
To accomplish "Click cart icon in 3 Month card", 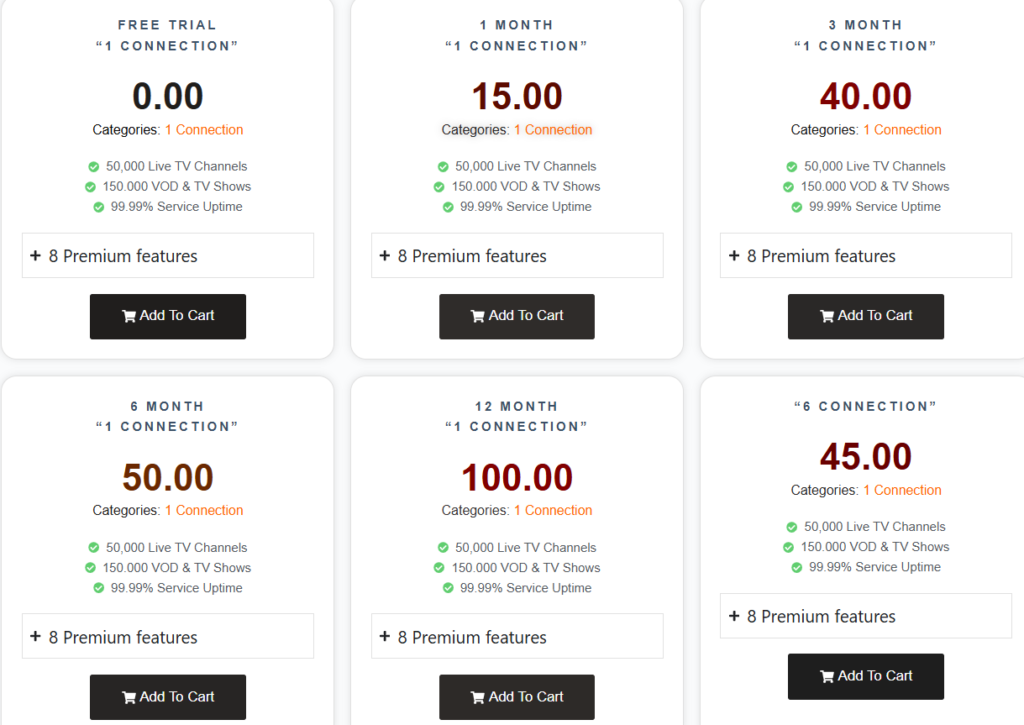I will (x=827, y=316).
